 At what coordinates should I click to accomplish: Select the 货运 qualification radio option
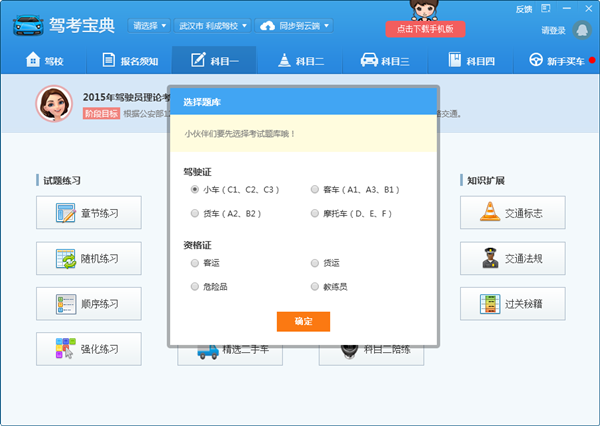click(x=315, y=263)
